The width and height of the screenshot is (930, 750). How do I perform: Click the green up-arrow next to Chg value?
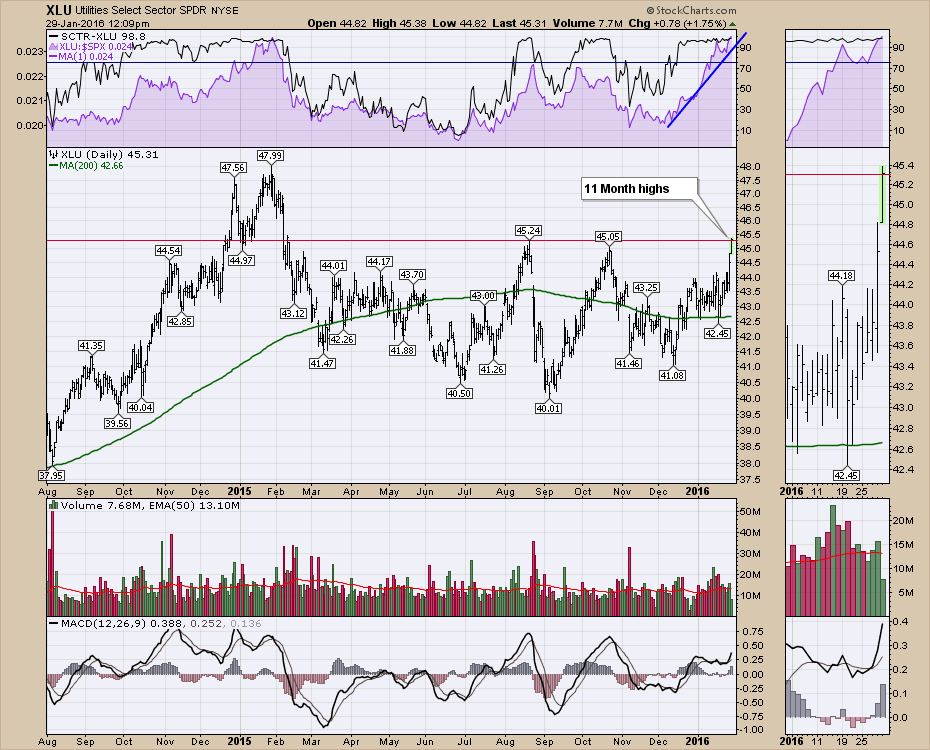732,24
